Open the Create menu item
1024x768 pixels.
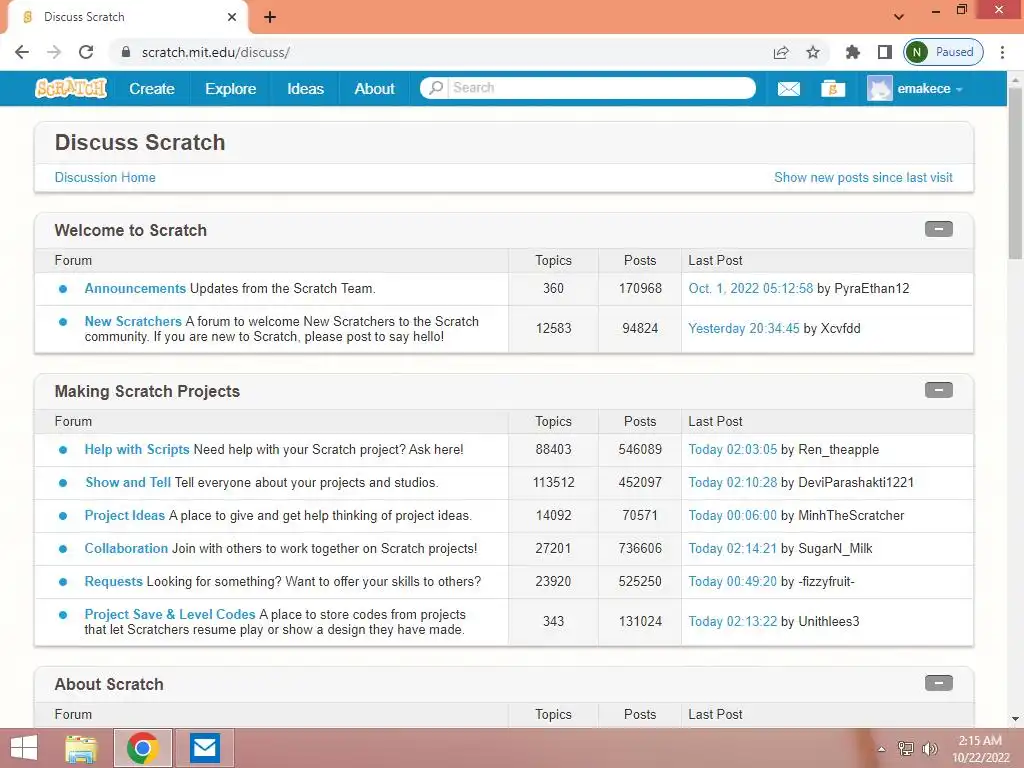tap(152, 89)
